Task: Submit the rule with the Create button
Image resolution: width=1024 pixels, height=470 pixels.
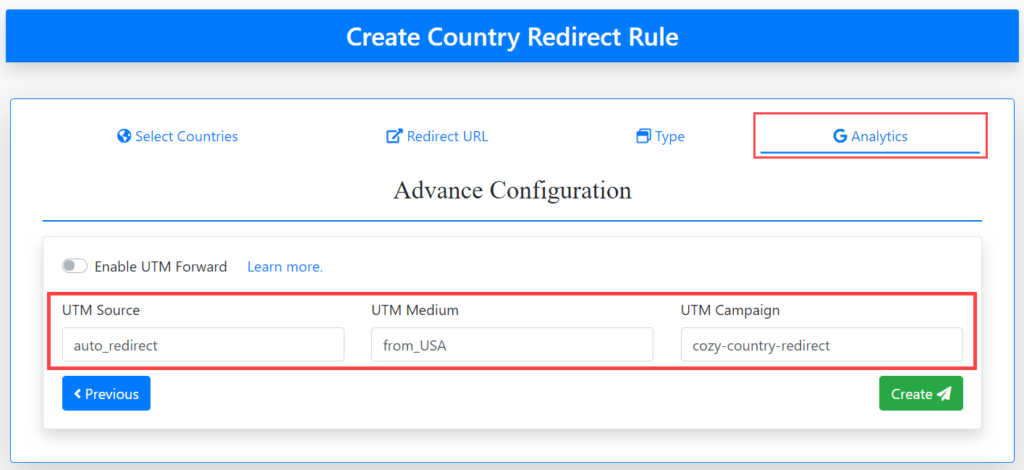Action: (x=921, y=394)
